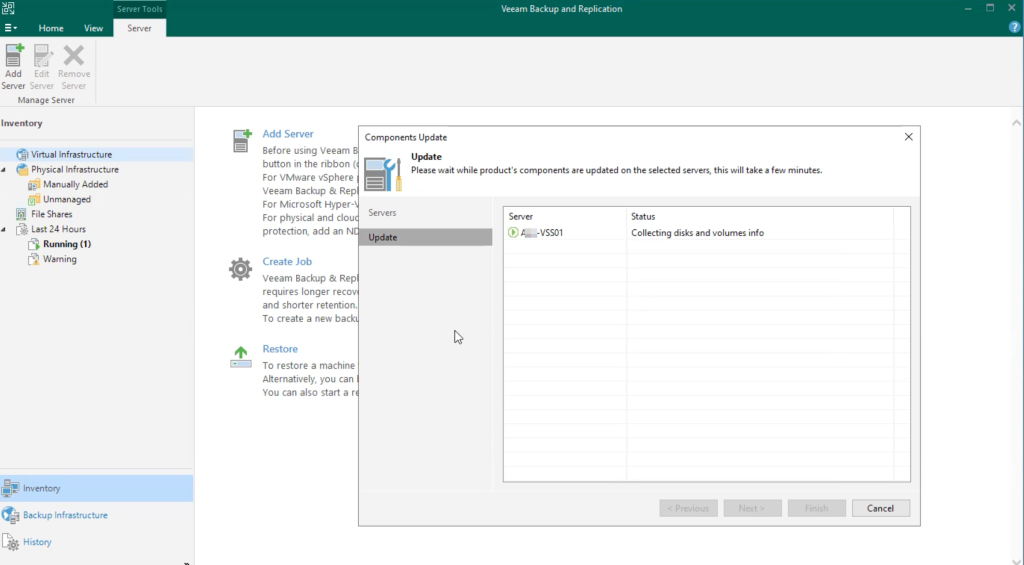Click the green running icon beside VSS01

click(x=513, y=233)
